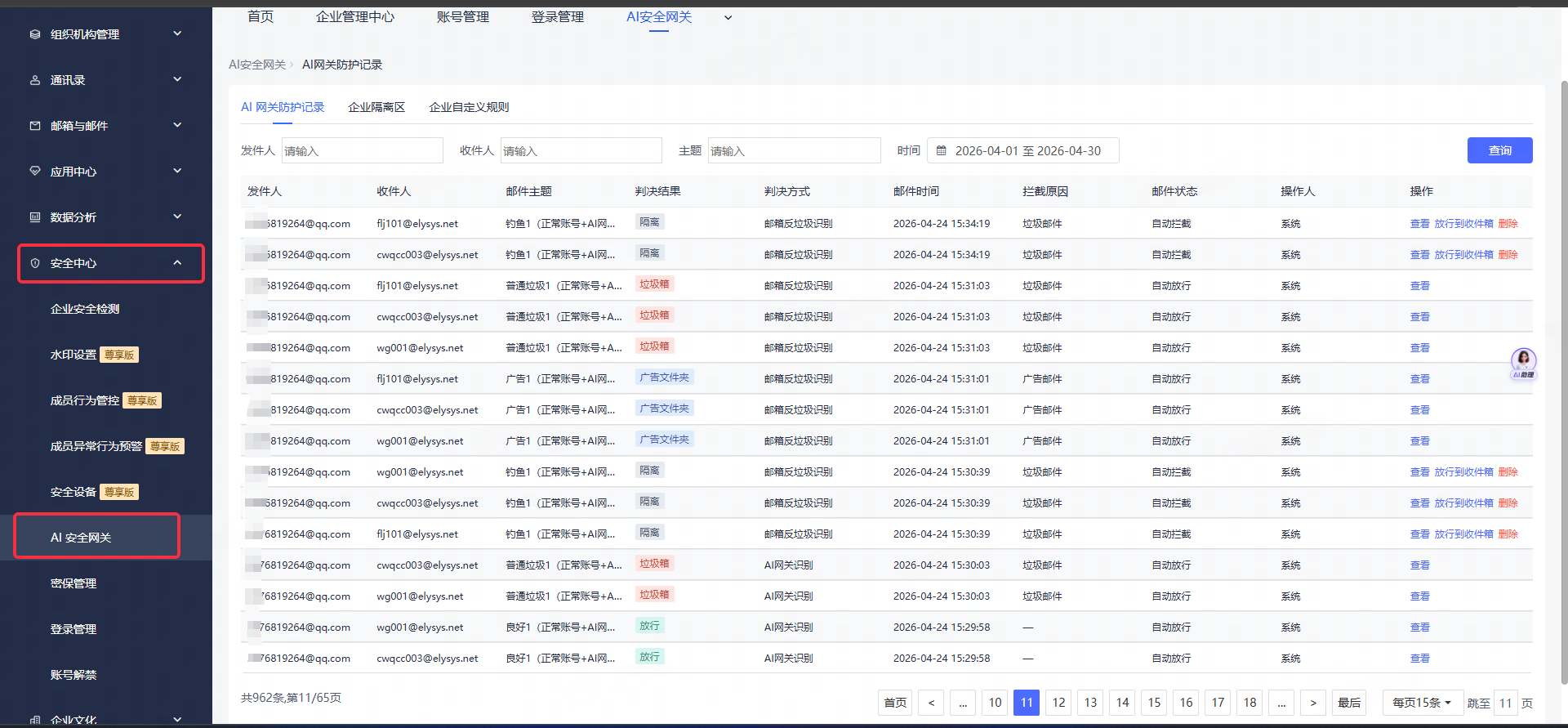Open the AI助理 floating avatar
Screen dimensions: 1568x728
(x=1523, y=363)
